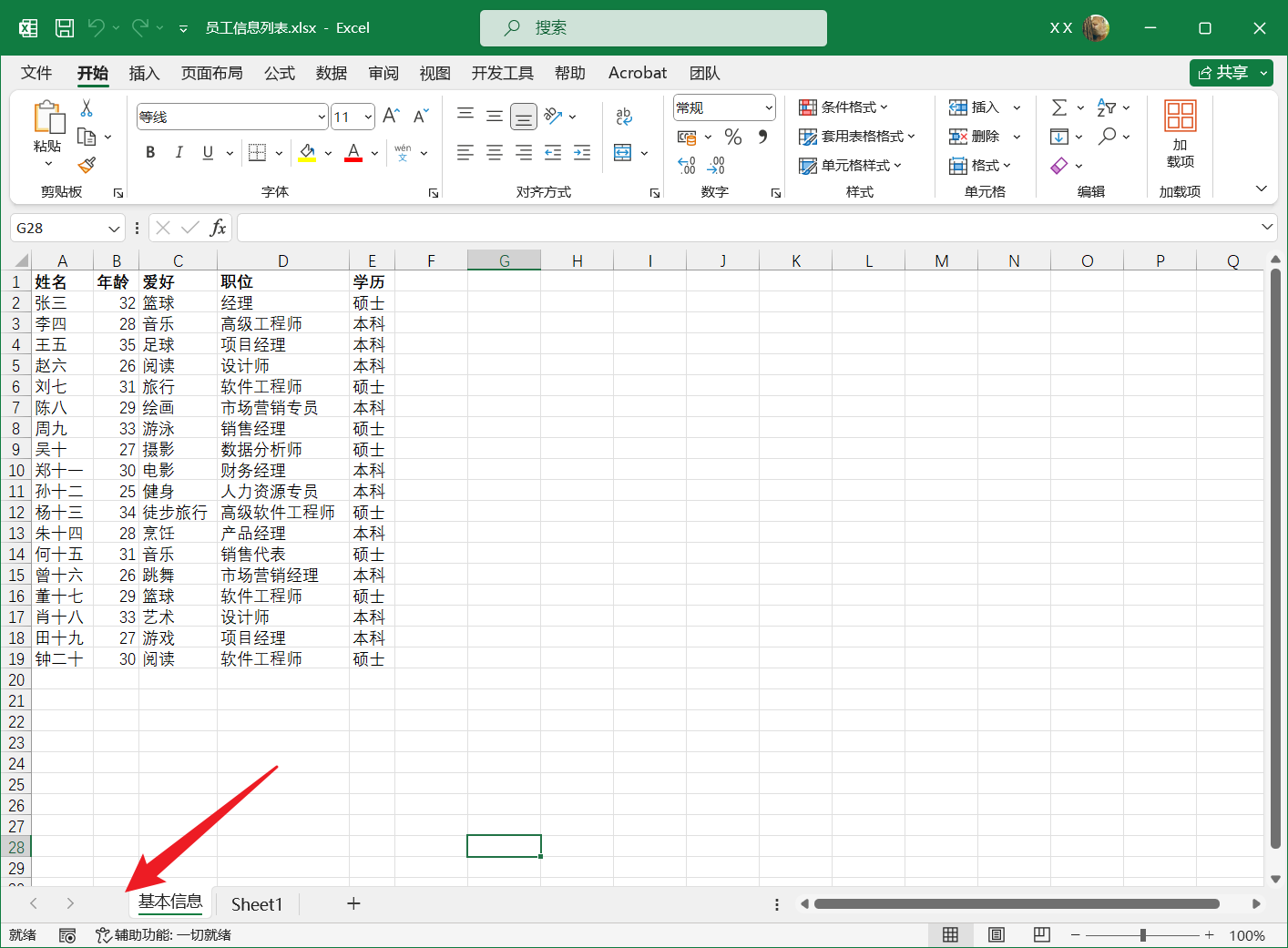
Task: Toggle bold formatting
Action: (x=149, y=152)
